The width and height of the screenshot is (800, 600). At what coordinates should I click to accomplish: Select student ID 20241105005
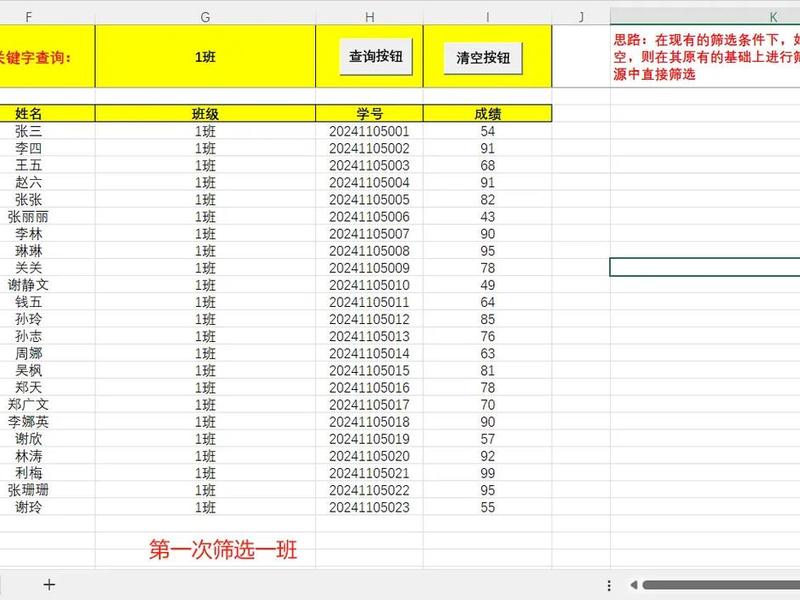tap(369, 199)
